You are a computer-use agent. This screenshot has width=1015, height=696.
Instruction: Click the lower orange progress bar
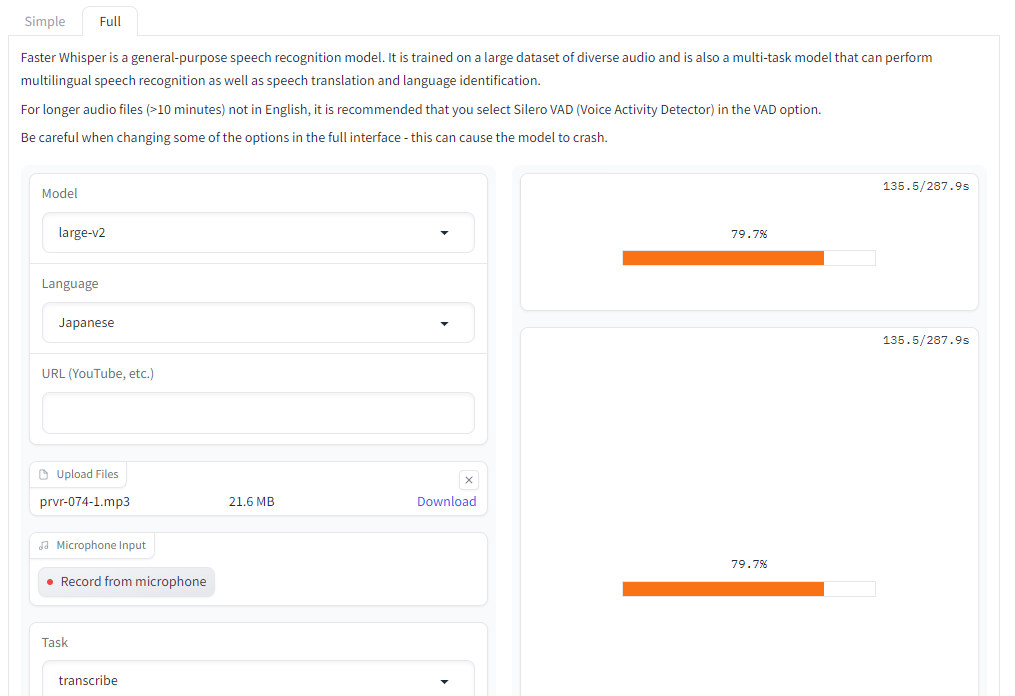pos(722,589)
